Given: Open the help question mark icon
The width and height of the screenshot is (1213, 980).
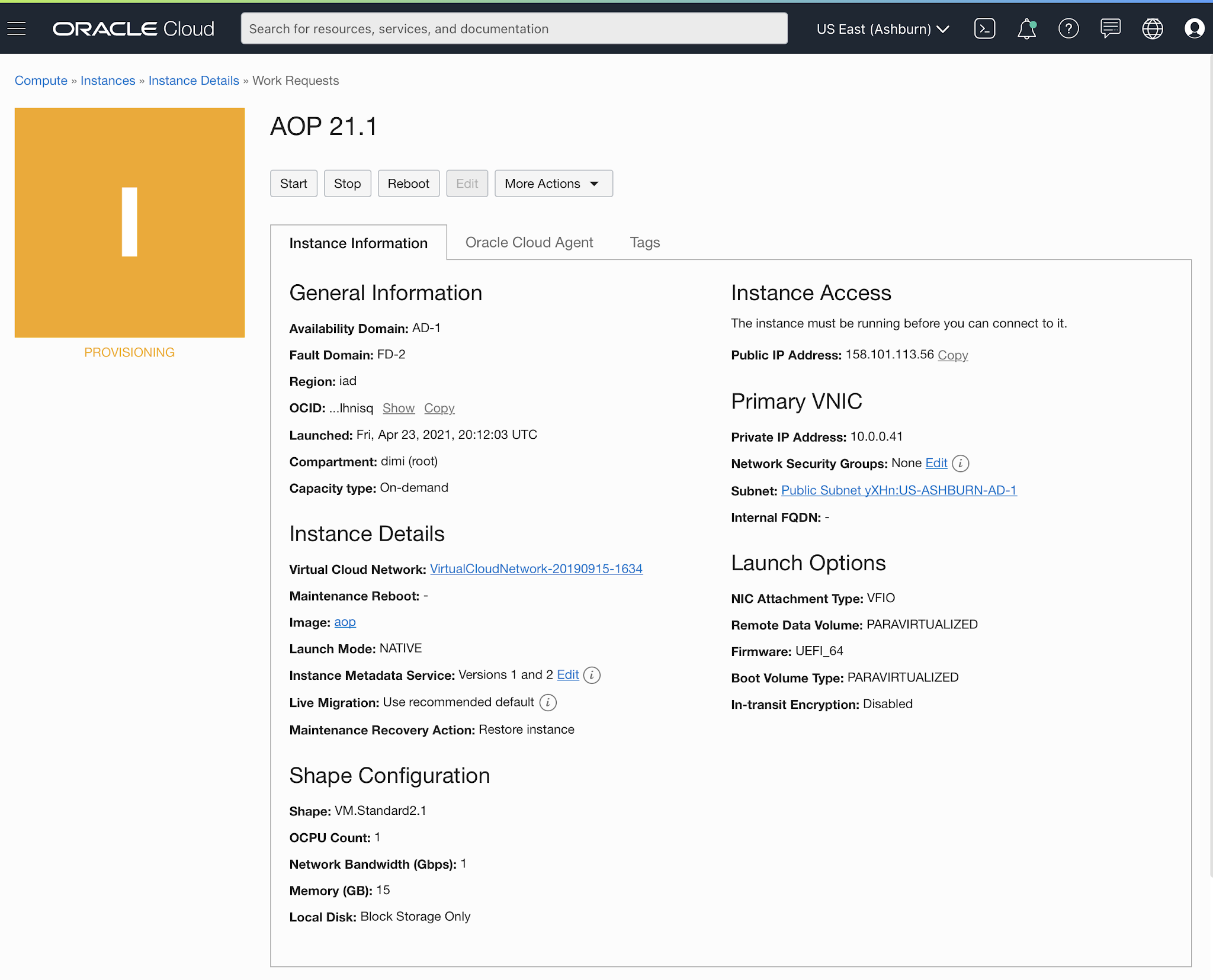Looking at the screenshot, I should (x=1068, y=28).
